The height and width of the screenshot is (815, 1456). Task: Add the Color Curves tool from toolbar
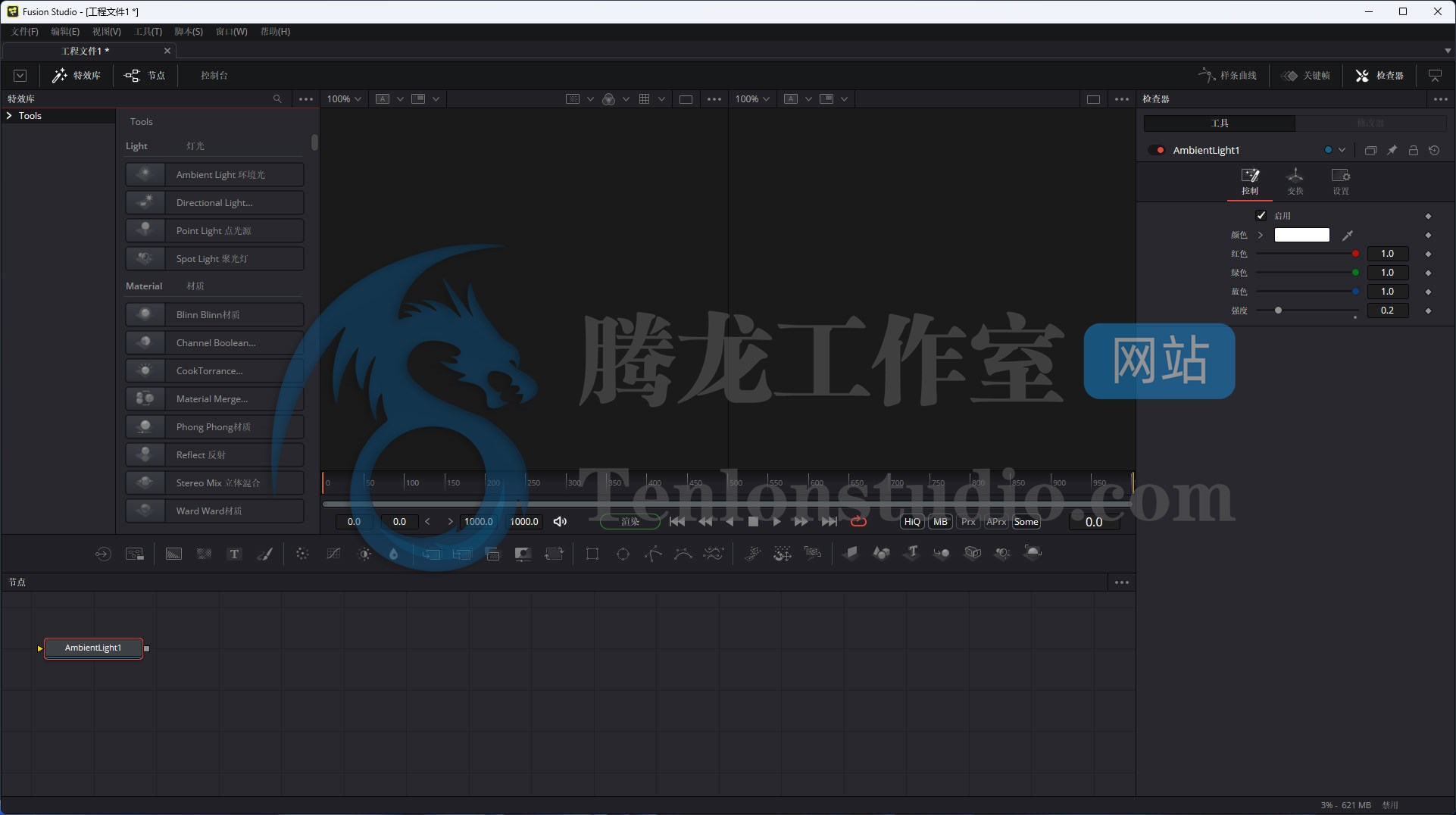click(333, 554)
